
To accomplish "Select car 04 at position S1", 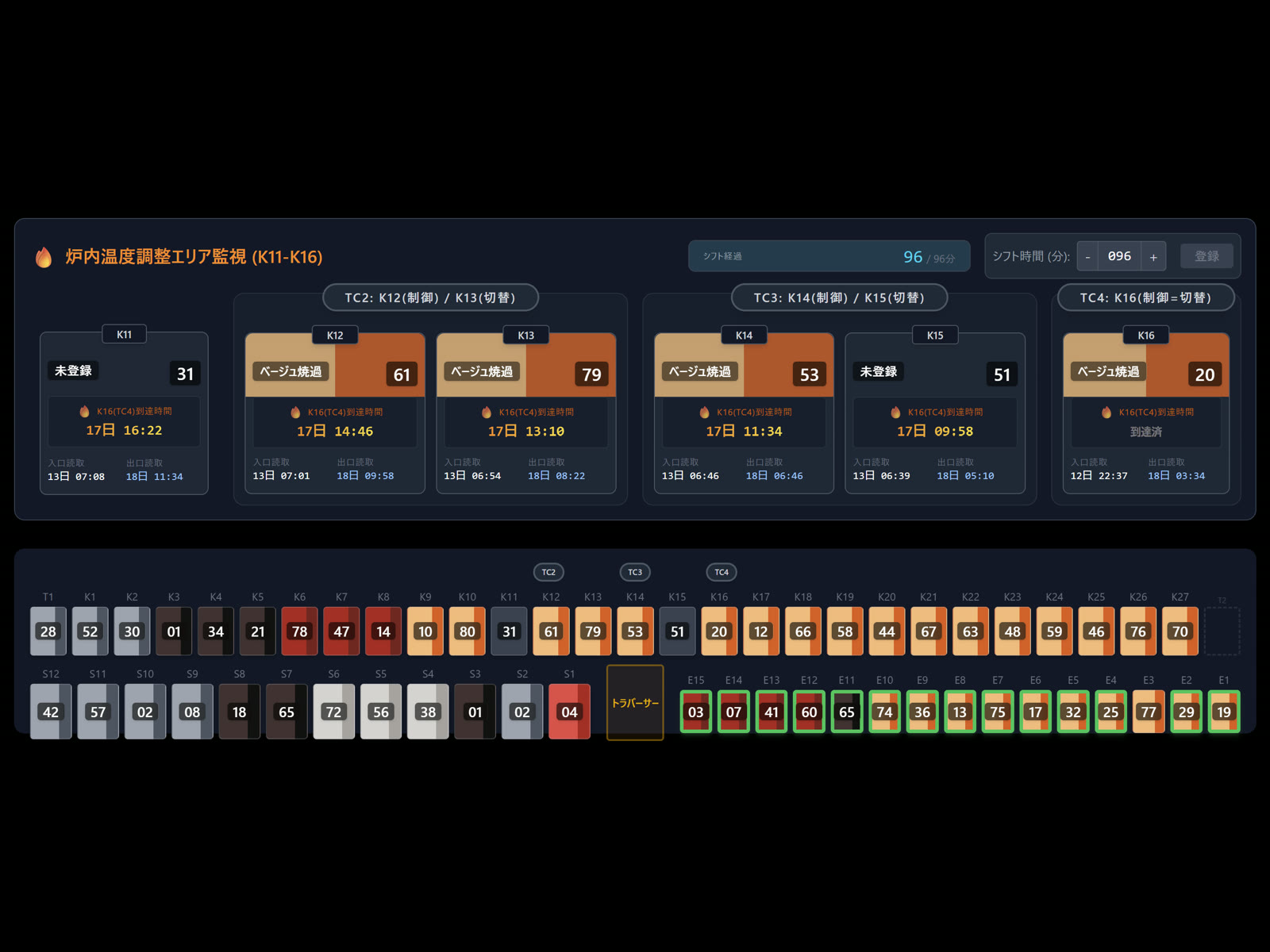I will tap(569, 712).
